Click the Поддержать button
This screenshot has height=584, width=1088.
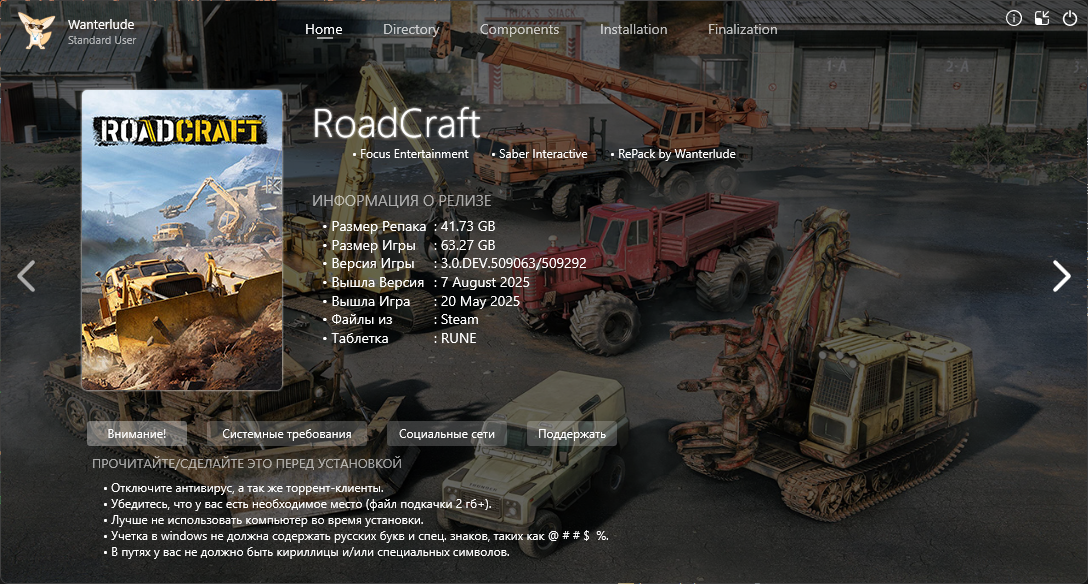[x=572, y=433]
